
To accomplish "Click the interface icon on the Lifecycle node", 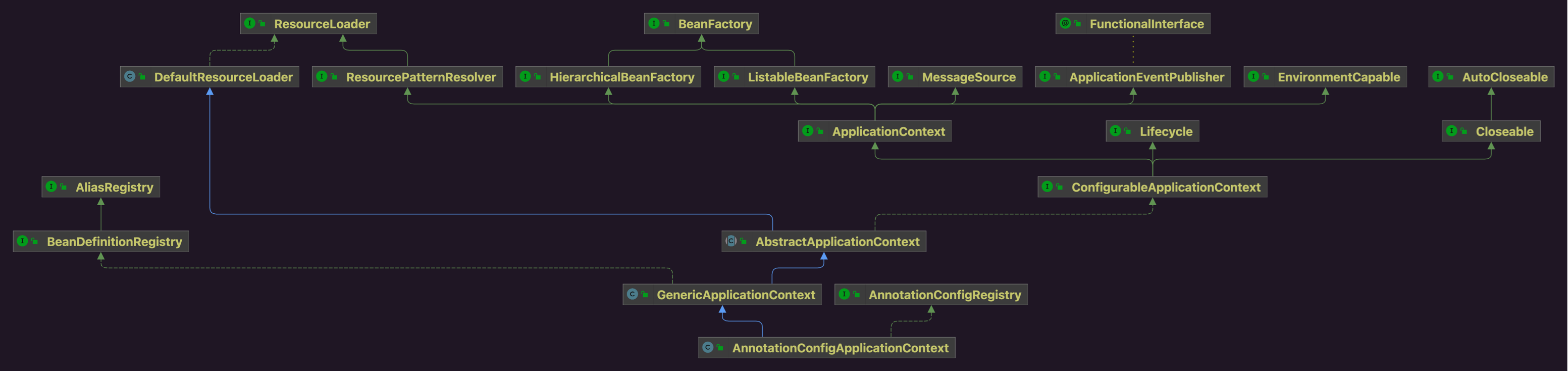I will coord(1115,131).
